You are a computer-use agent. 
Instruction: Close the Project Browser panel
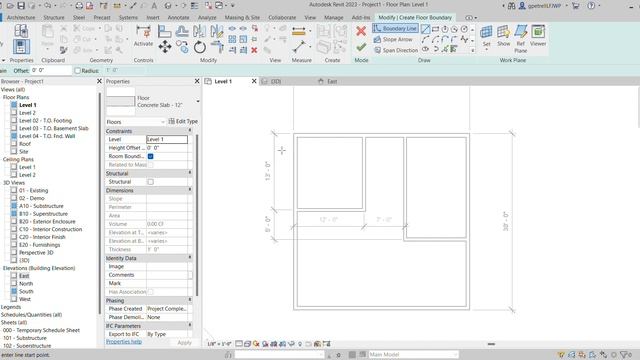(99, 81)
